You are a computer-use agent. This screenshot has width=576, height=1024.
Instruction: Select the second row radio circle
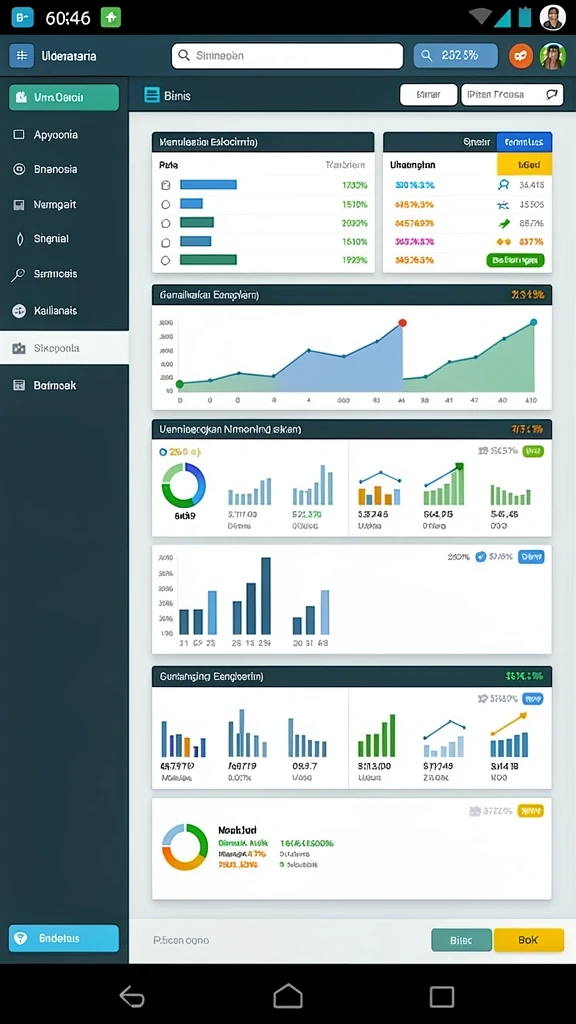(x=166, y=204)
